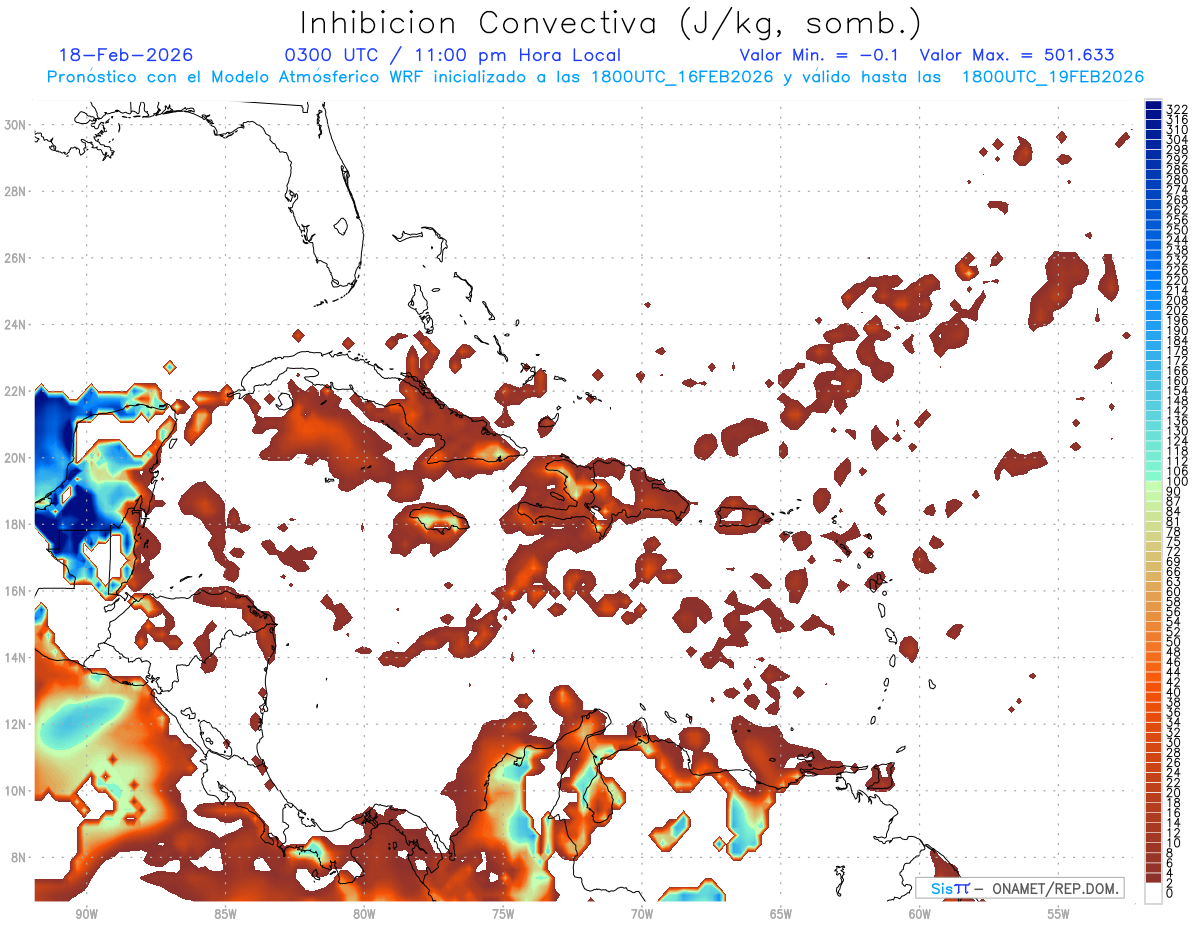This screenshot has width=1200, height=927.
Task: Click the "90W" longitude axis label
Action: coord(86,914)
